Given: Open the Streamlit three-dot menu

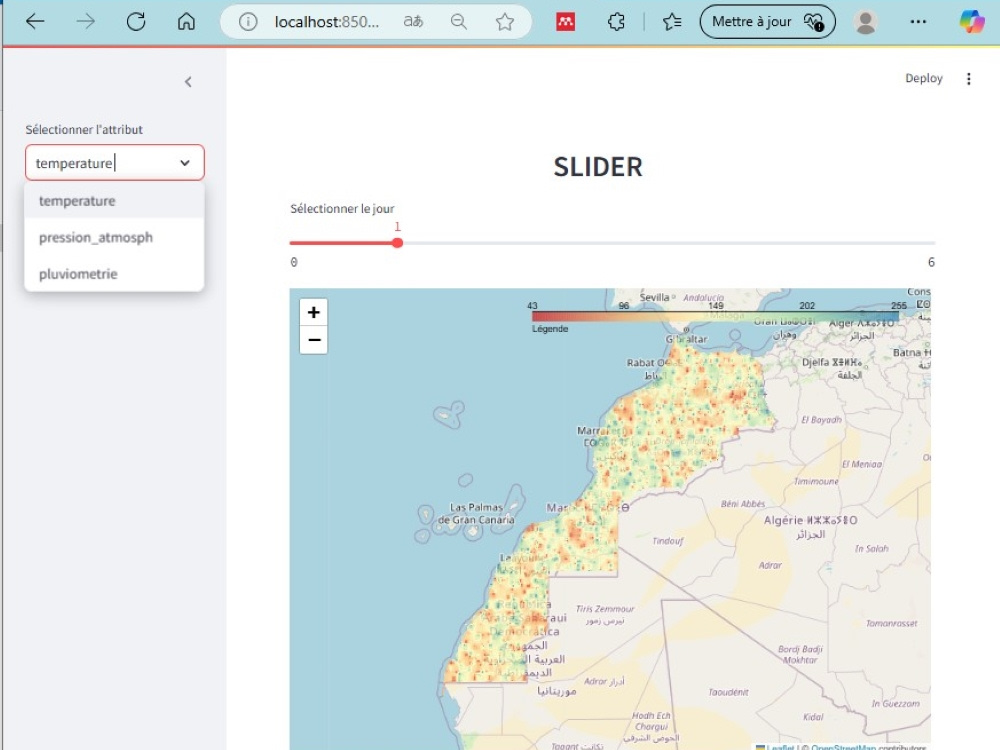Looking at the screenshot, I should pyautogui.click(x=969, y=78).
